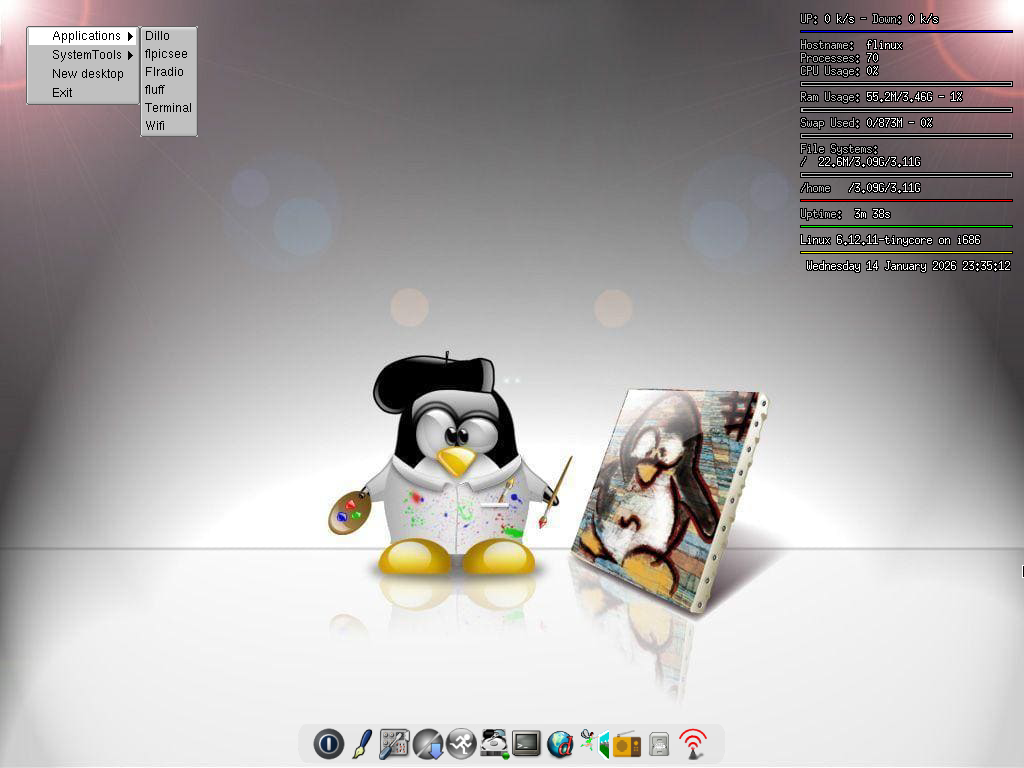
Task: Launch flpicsee fairy picture icon
Action: [x=594, y=744]
